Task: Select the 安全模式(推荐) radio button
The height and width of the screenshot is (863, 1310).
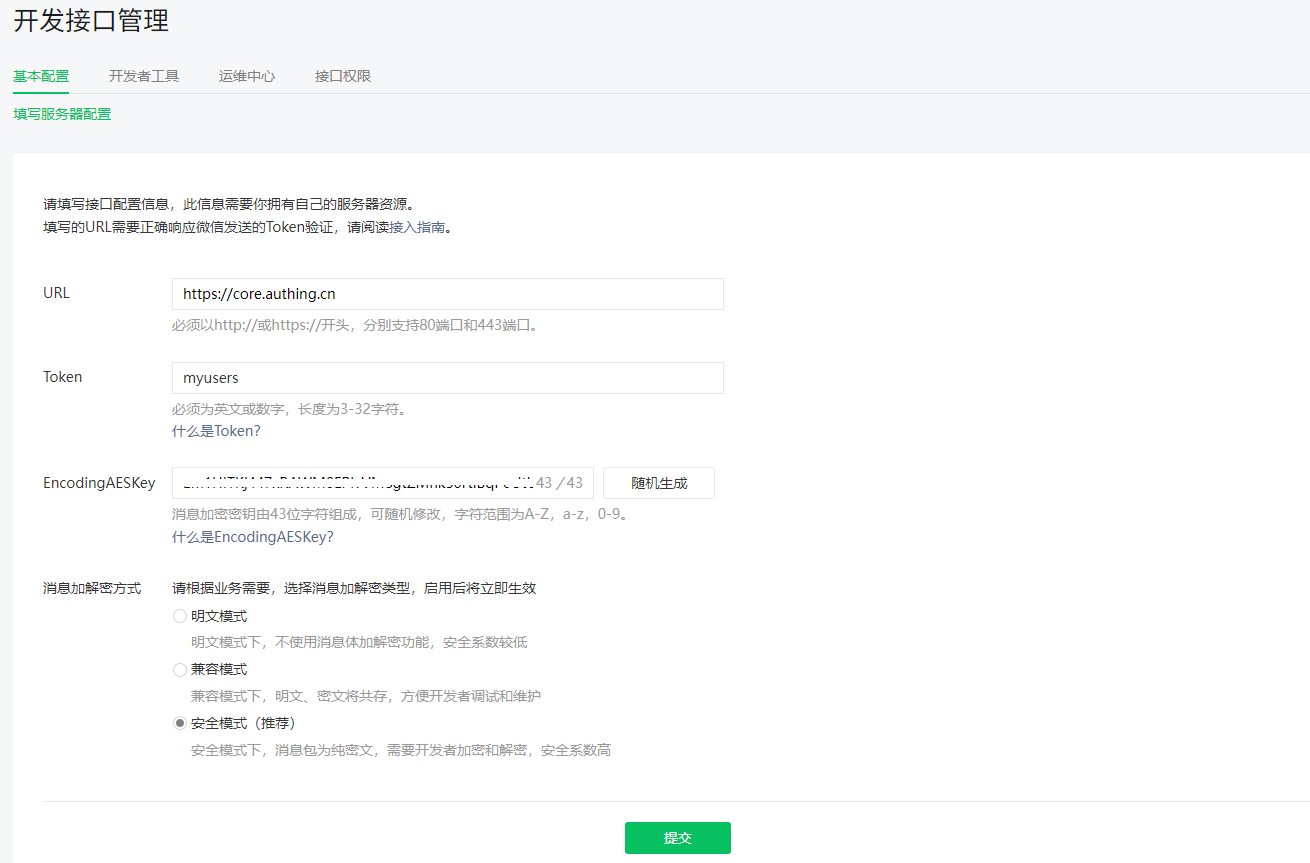Action: [x=180, y=723]
